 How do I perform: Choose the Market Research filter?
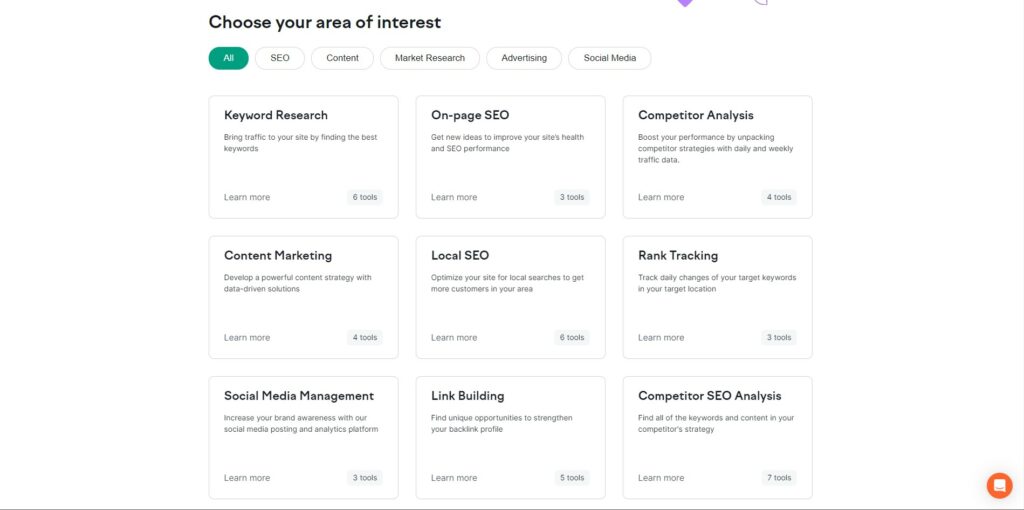coord(430,58)
